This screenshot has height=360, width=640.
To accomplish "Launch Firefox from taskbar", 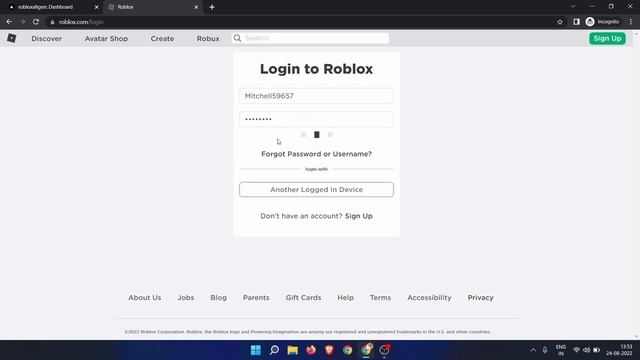I will [x=311, y=350].
